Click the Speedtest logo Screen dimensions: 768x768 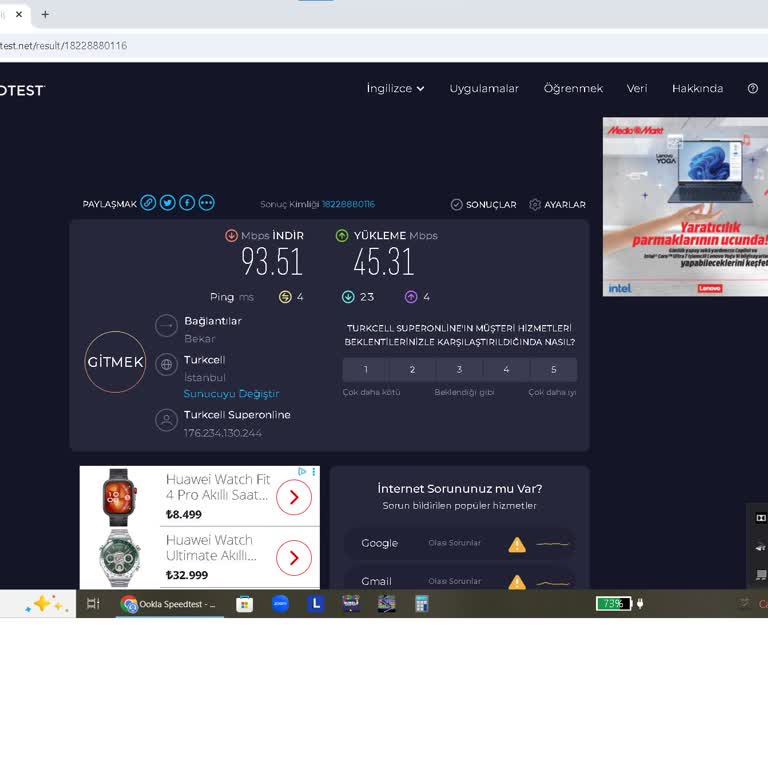(x=22, y=91)
